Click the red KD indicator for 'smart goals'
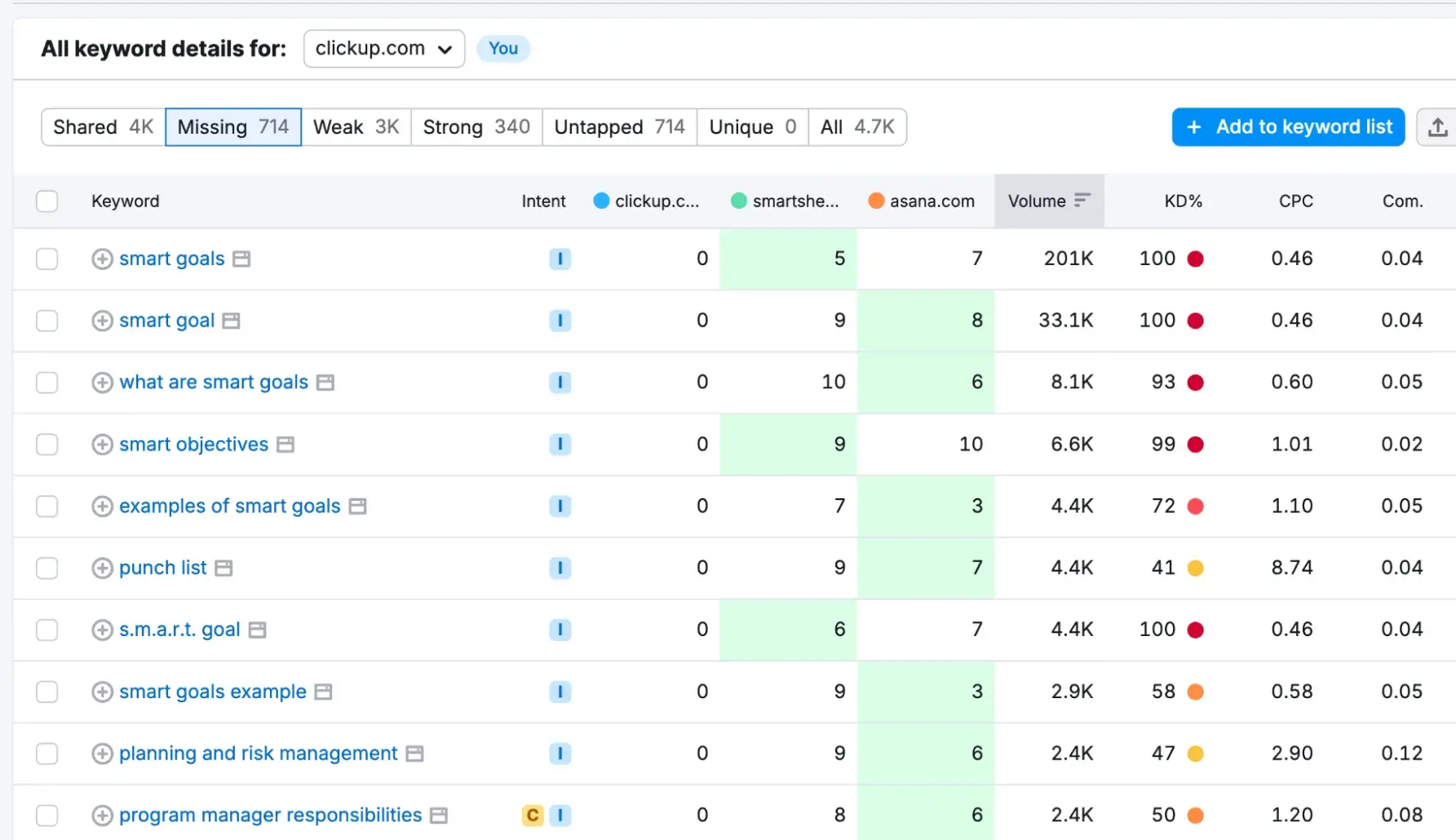The image size is (1456, 840). point(1196,259)
